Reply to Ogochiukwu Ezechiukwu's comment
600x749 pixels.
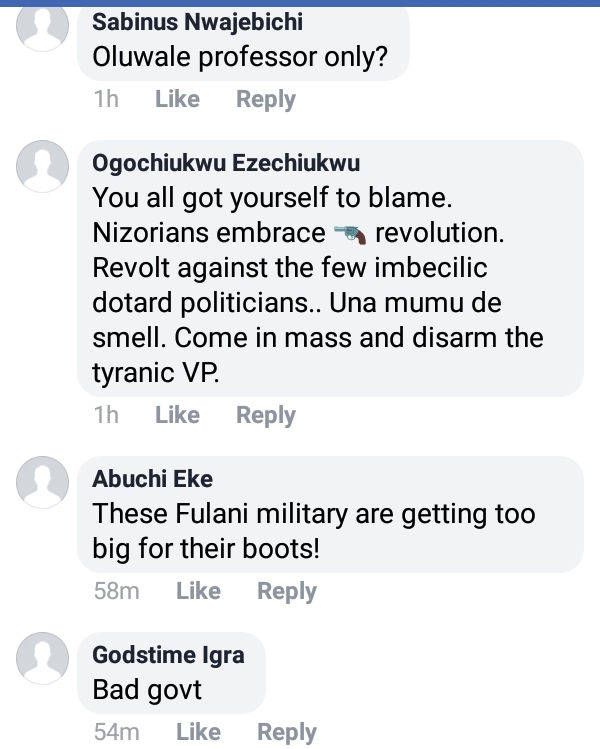[x=266, y=415]
